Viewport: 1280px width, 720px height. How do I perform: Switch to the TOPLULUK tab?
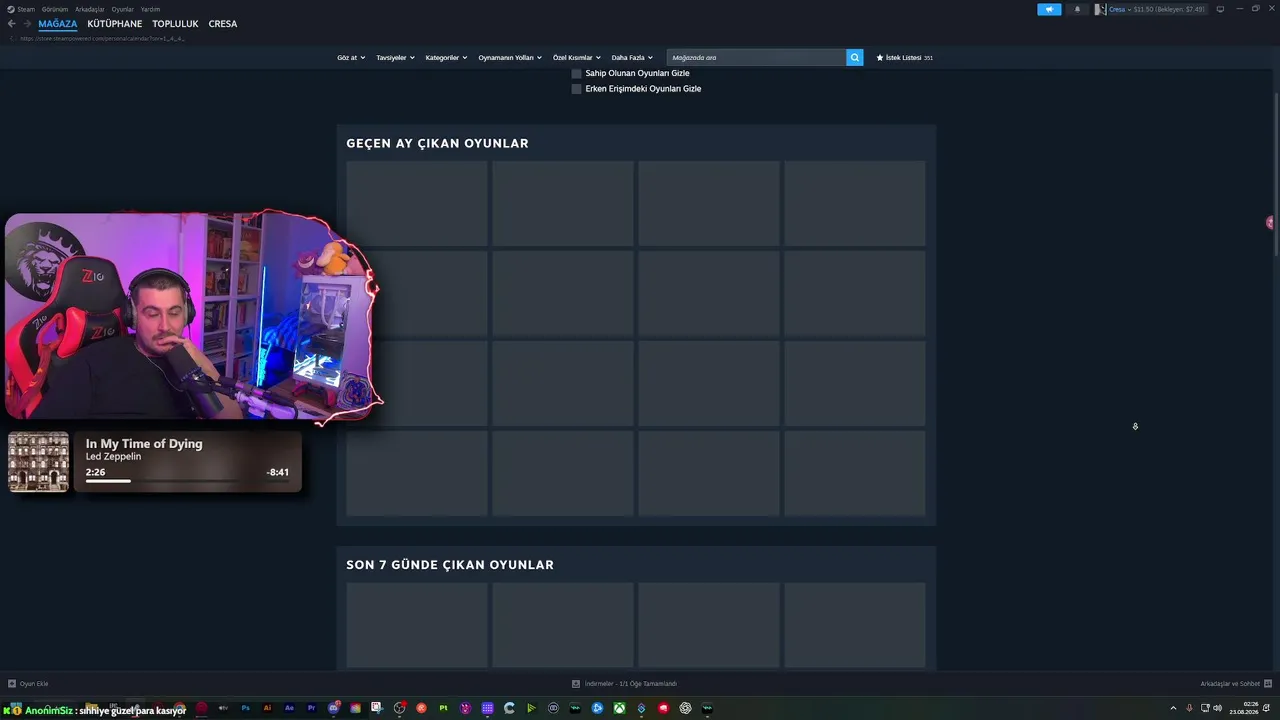pyautogui.click(x=175, y=24)
